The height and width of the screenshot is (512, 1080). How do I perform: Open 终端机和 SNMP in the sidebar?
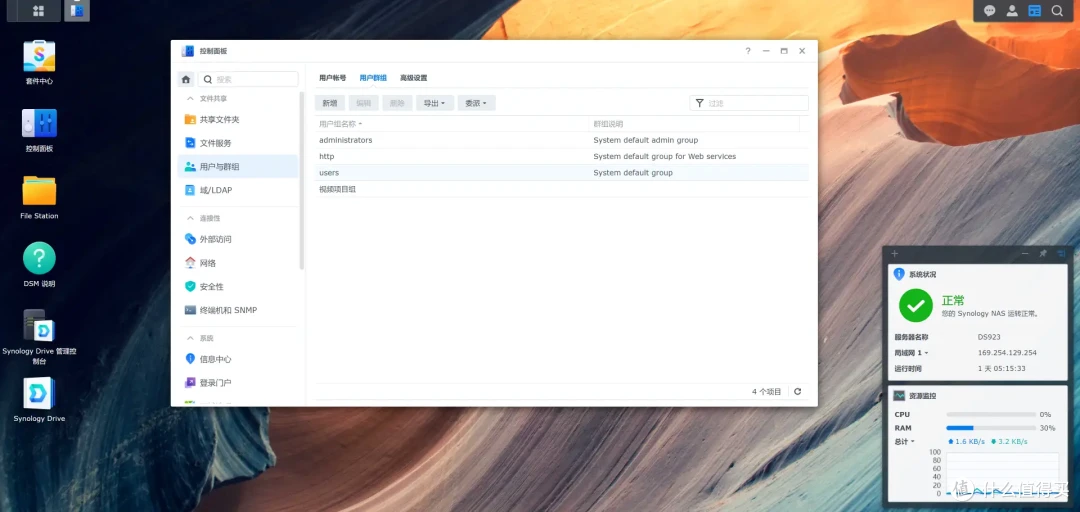(x=238, y=310)
